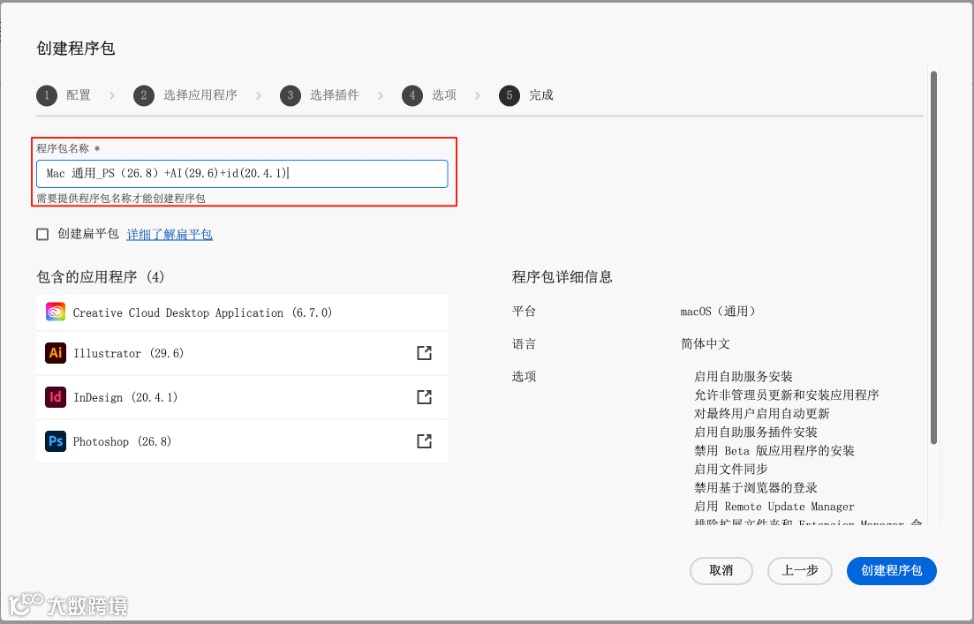The image size is (974, 624).
Task: Go to step 2 选择应用程序
Action: tap(185, 95)
